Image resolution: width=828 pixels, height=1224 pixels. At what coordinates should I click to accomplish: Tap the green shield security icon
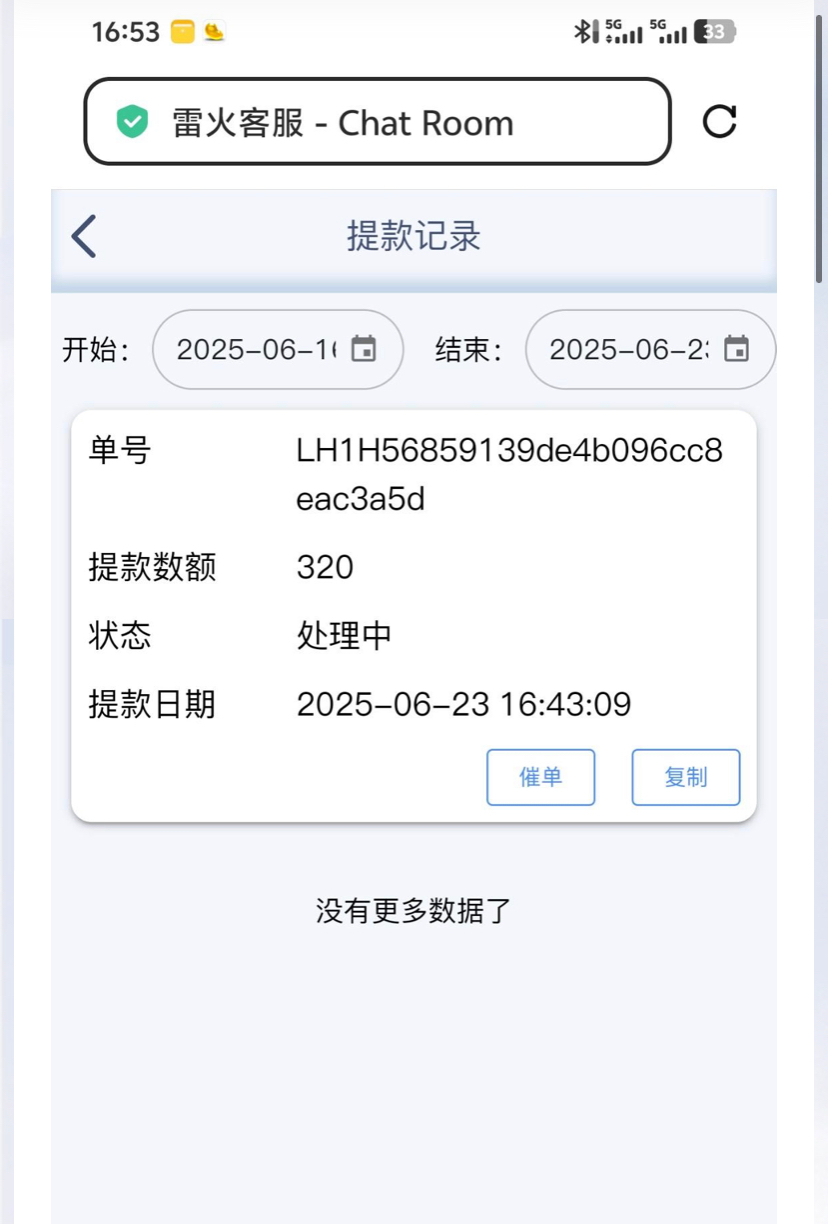(x=132, y=122)
